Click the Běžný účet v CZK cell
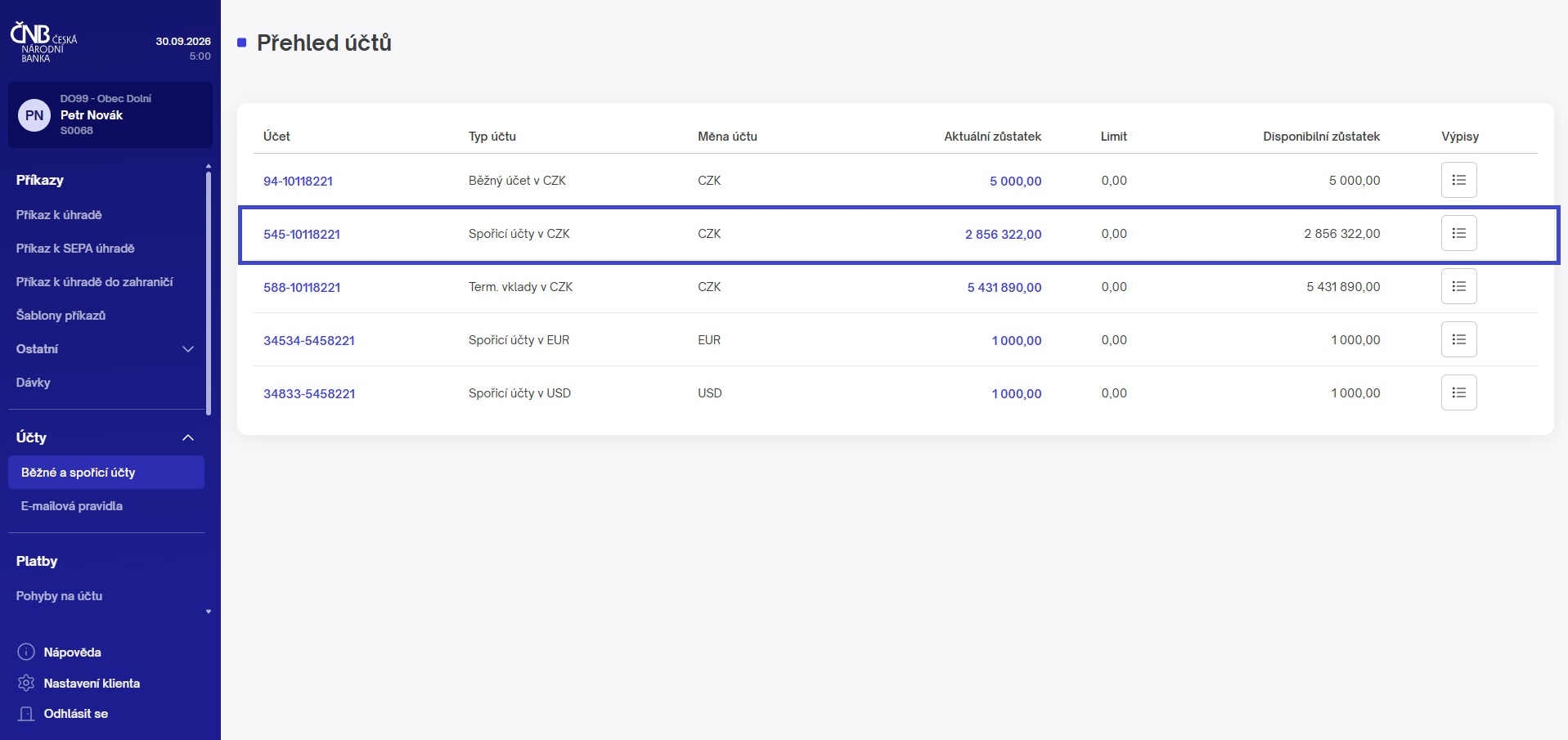The image size is (1568, 740). click(517, 181)
